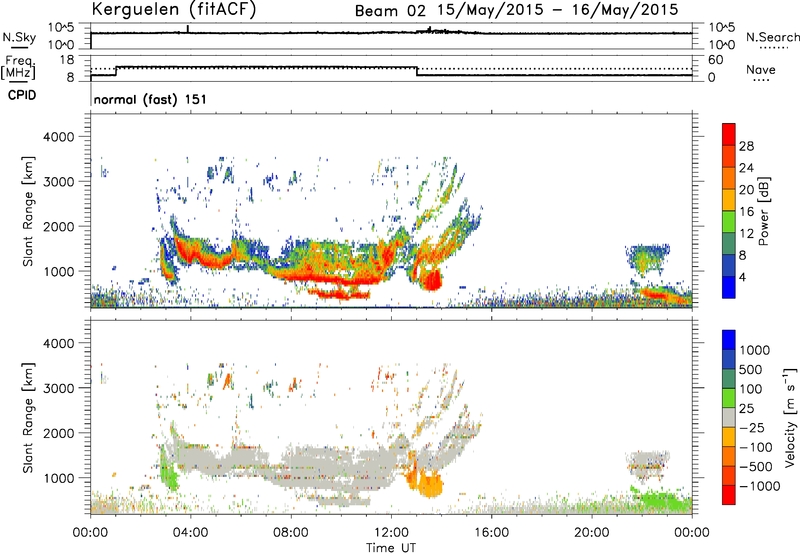Click the grey -25 to 25 Velocity colorbar segment
The width and height of the screenshot is (800, 554).
tap(729, 417)
